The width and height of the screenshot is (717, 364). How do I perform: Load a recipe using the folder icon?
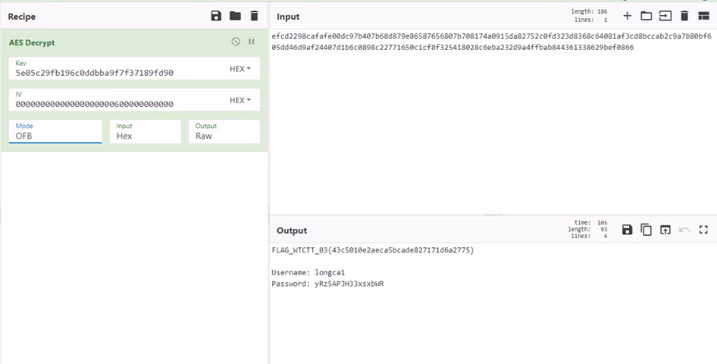point(235,16)
